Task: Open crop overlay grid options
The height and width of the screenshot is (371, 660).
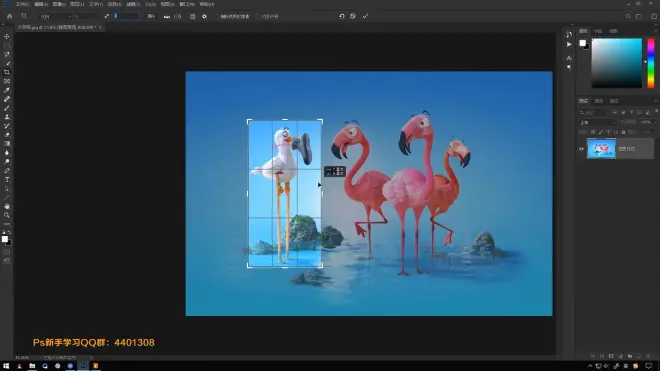Action: point(193,16)
